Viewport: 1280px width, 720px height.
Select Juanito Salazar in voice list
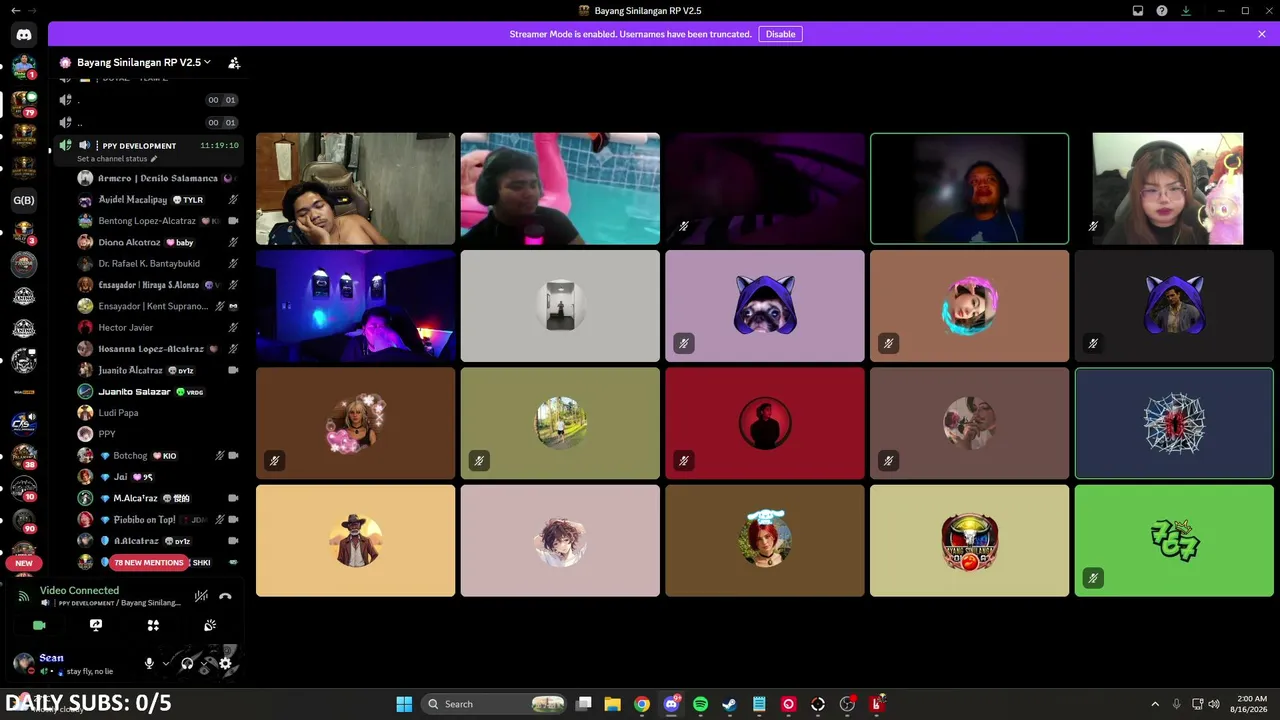159,392
